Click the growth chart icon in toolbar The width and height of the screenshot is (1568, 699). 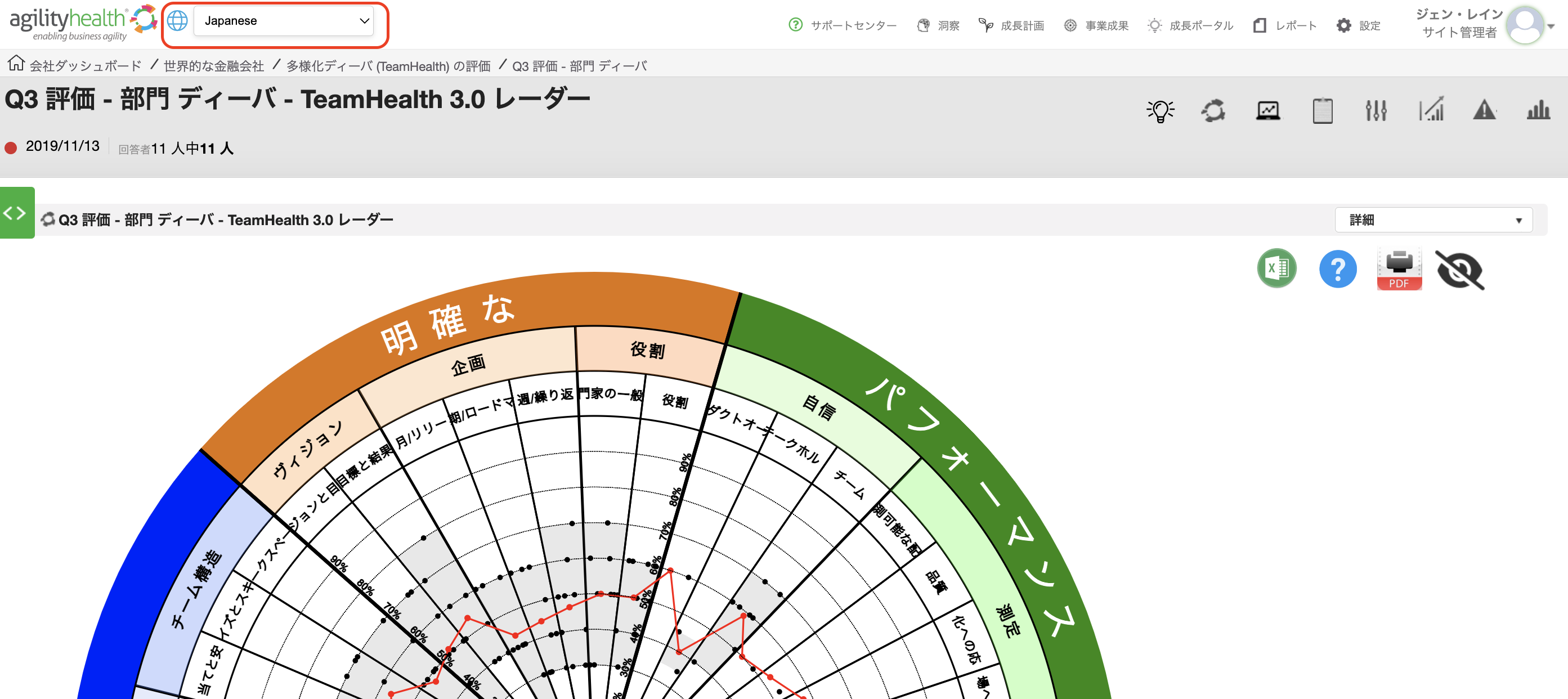[x=1431, y=110]
